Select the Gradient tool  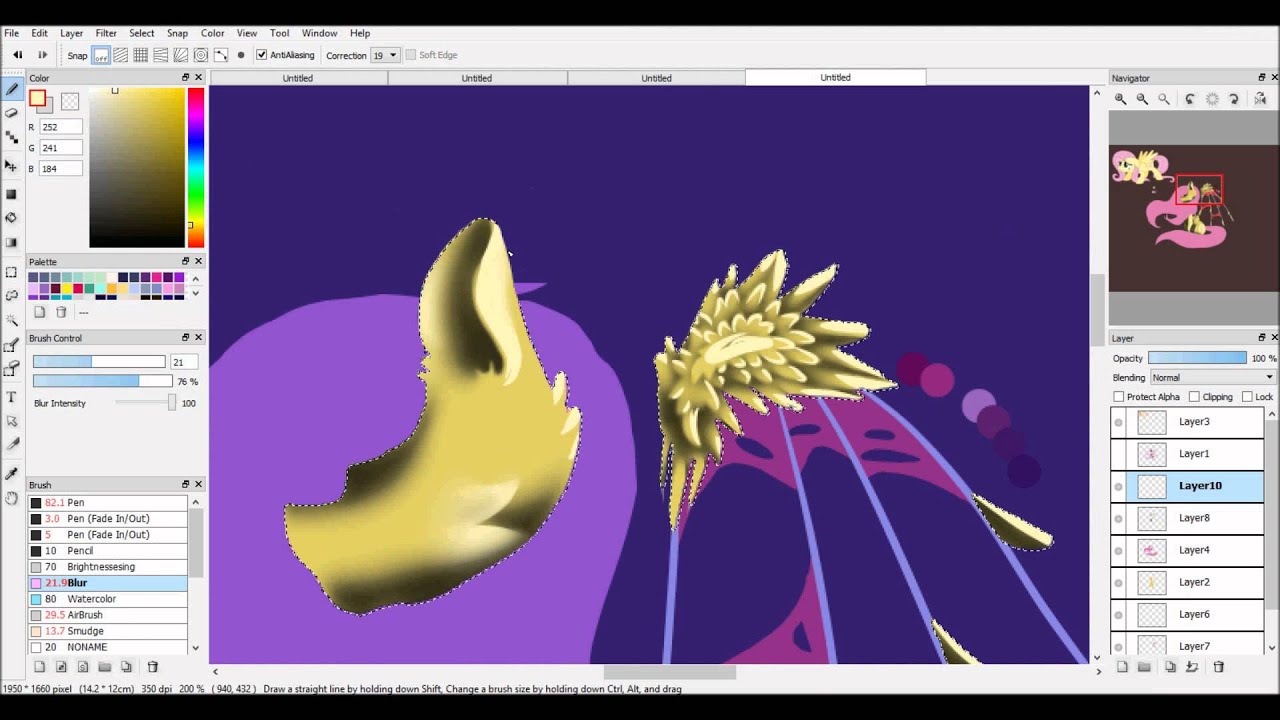[x=12, y=242]
